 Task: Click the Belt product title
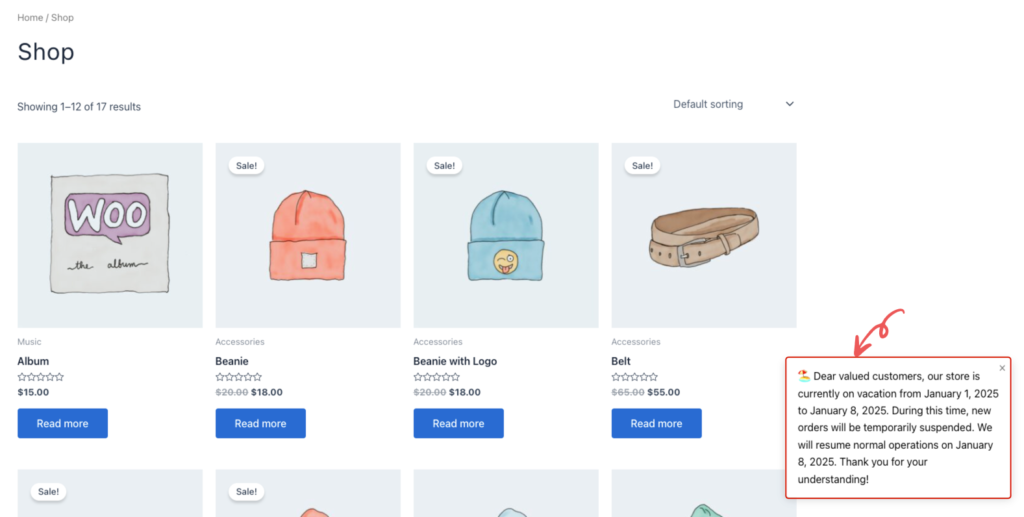click(x=621, y=361)
